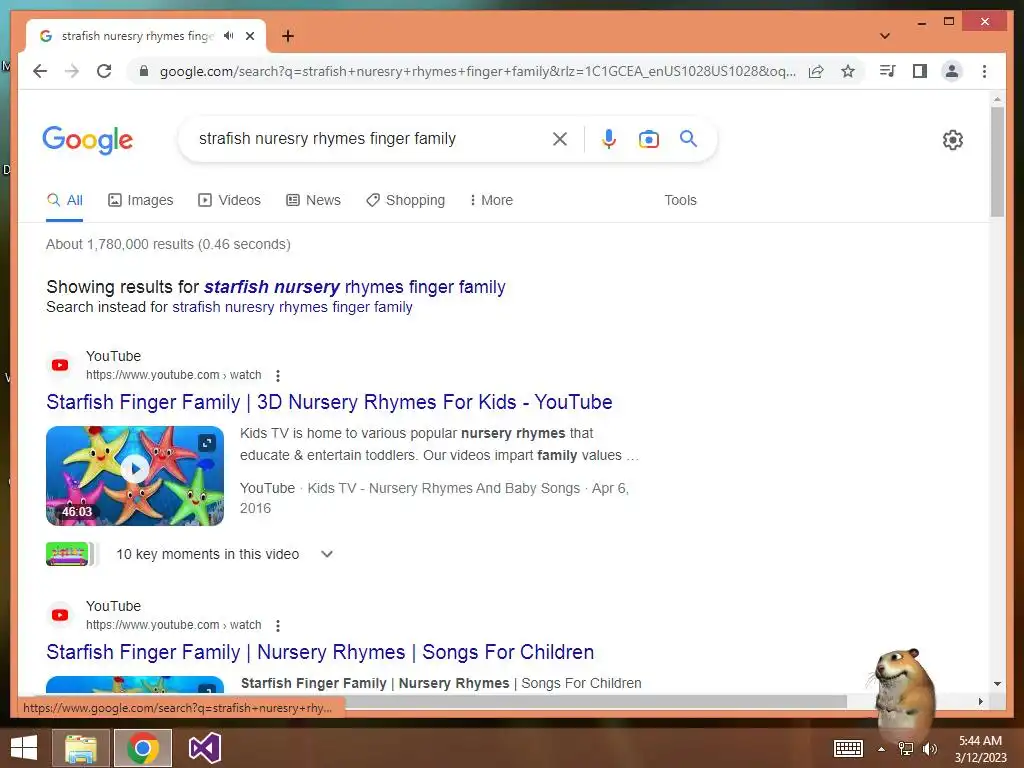The height and width of the screenshot is (768, 1024).
Task: Clear the search query text
Action: tap(560, 138)
